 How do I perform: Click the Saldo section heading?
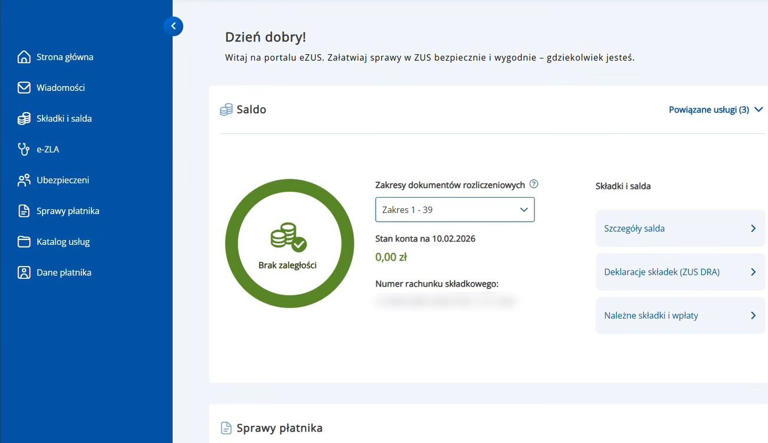click(x=251, y=109)
